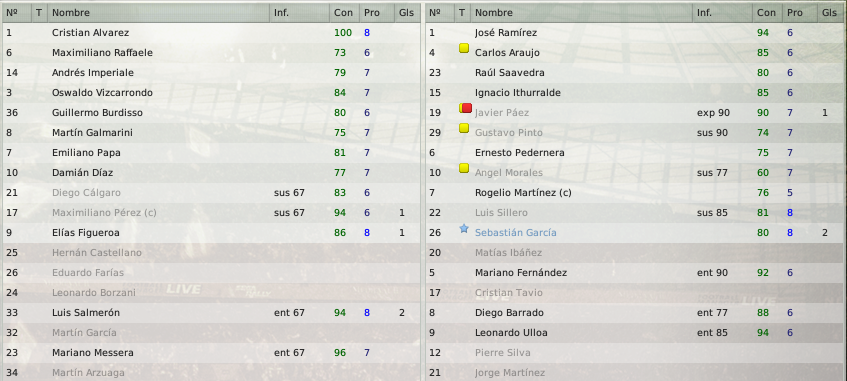Screen dimensions: 847x381
Task: Click Rogelio Martínez (c) captain row
Action: tap(636, 193)
